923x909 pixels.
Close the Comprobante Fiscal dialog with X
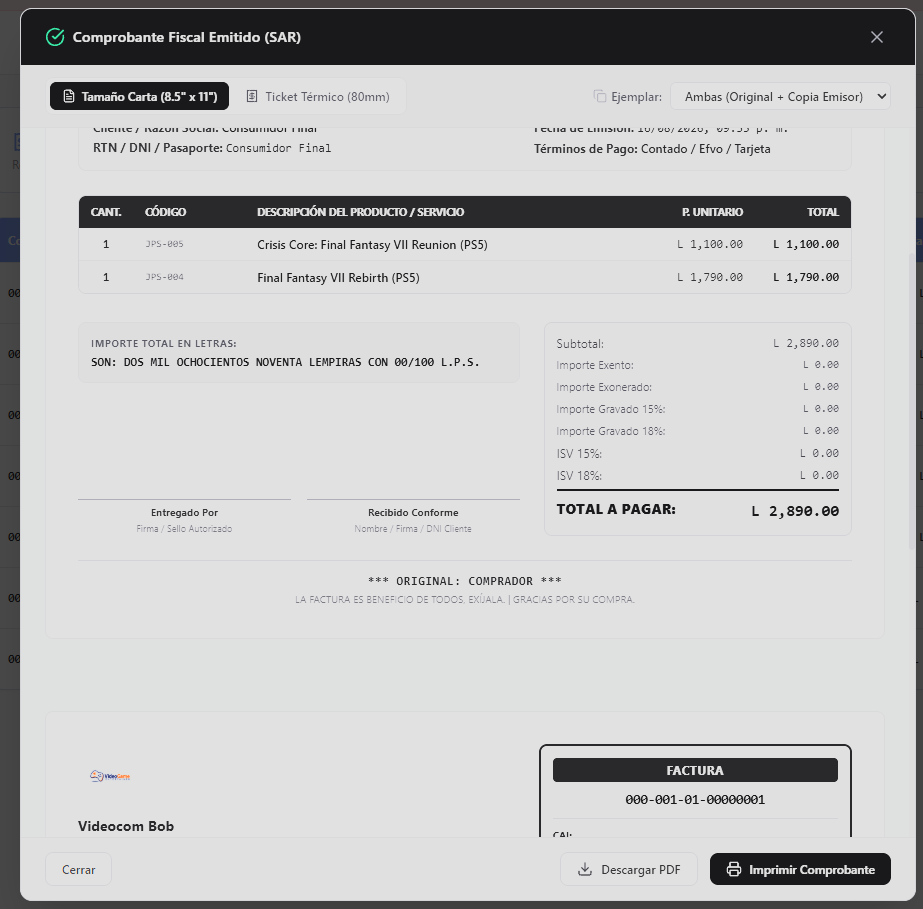876,37
